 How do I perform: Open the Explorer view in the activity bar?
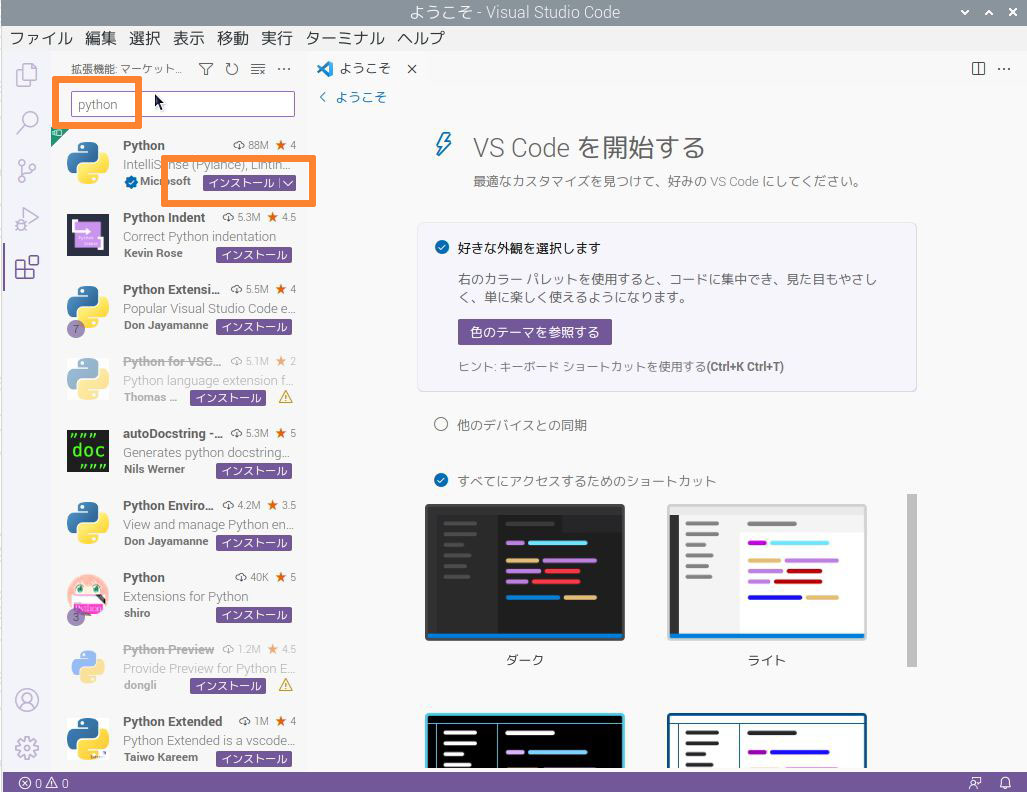(26, 75)
